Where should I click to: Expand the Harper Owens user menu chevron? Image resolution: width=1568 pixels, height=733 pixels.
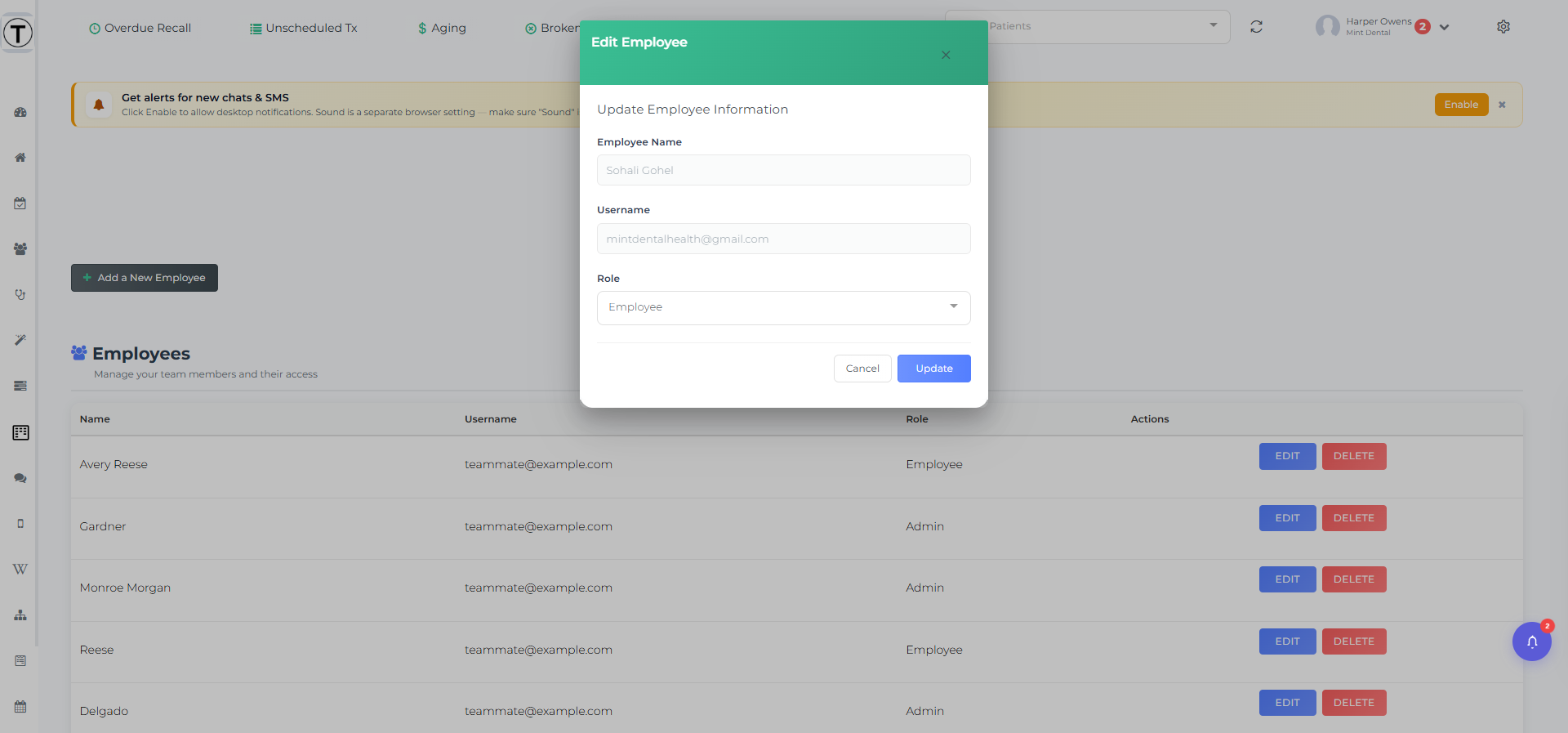click(x=1445, y=27)
